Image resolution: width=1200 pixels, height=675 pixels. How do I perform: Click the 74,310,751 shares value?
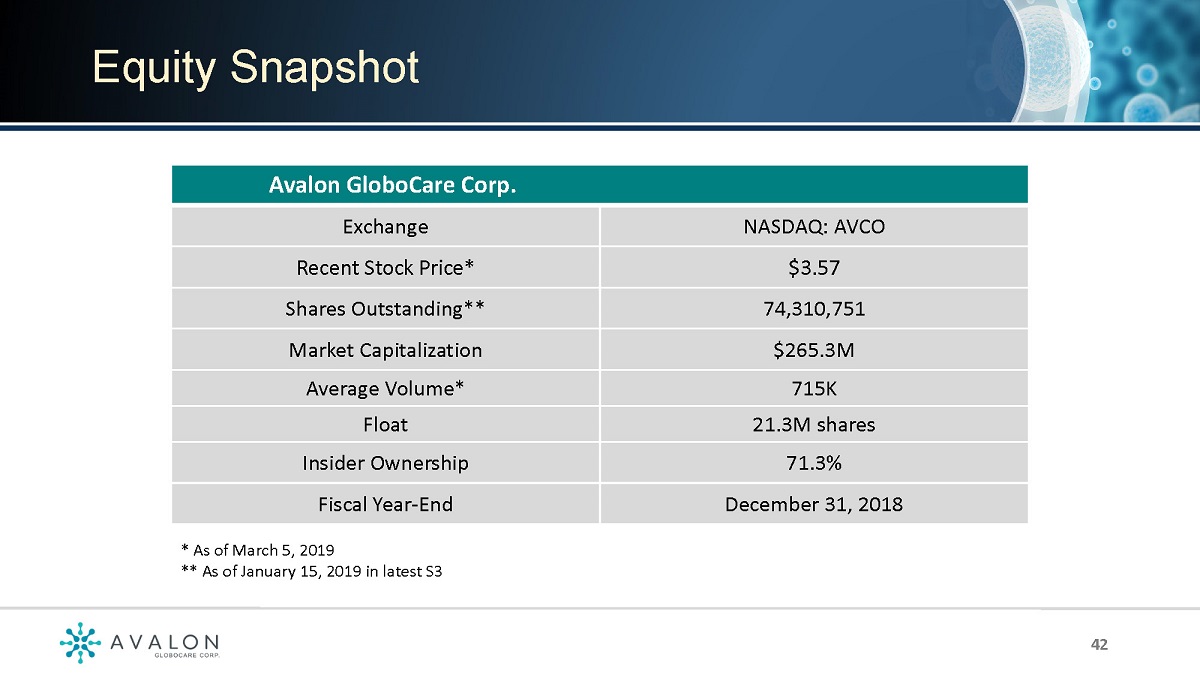coord(813,309)
